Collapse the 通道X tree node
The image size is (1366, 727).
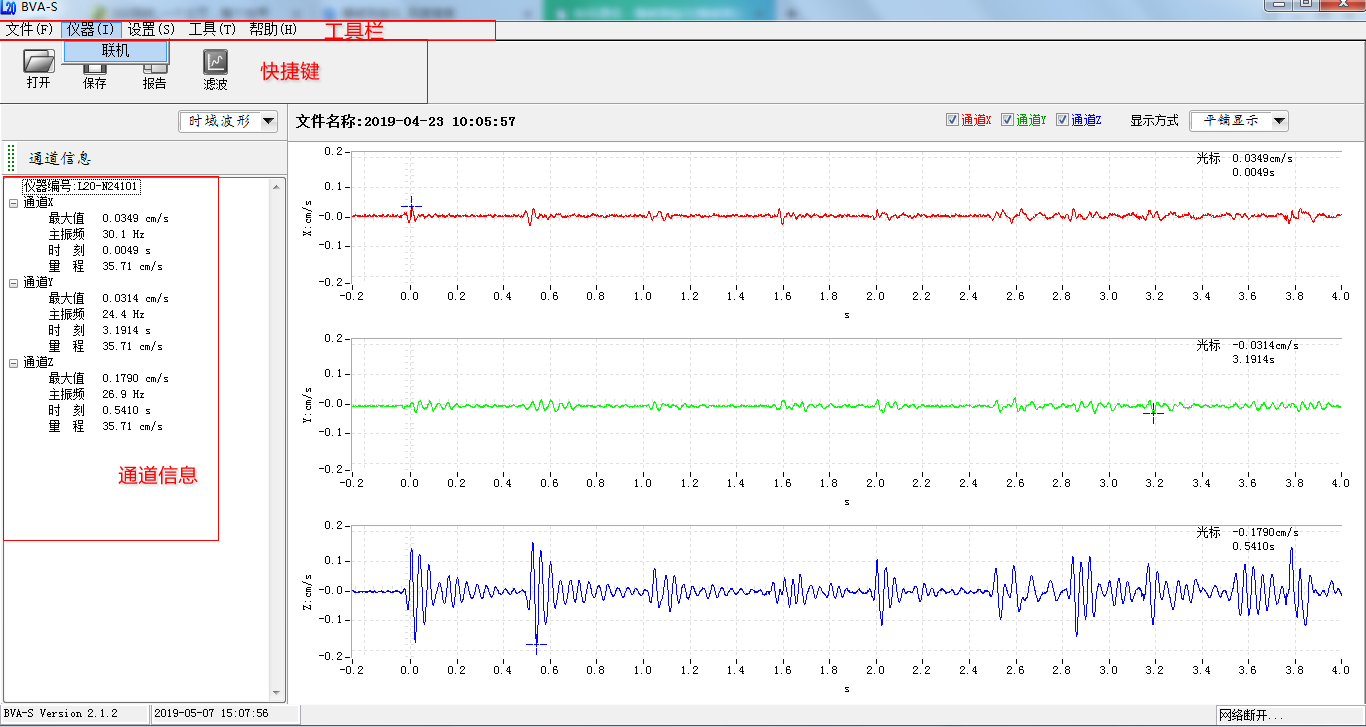pyautogui.click(x=13, y=203)
